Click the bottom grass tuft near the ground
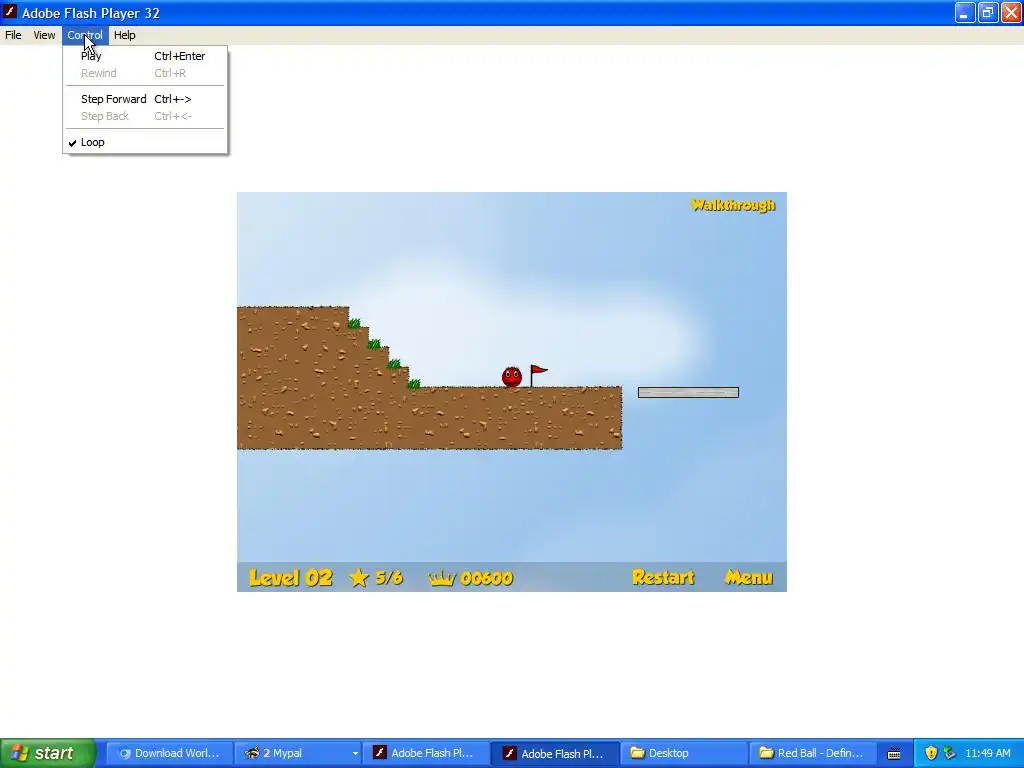 click(x=414, y=384)
